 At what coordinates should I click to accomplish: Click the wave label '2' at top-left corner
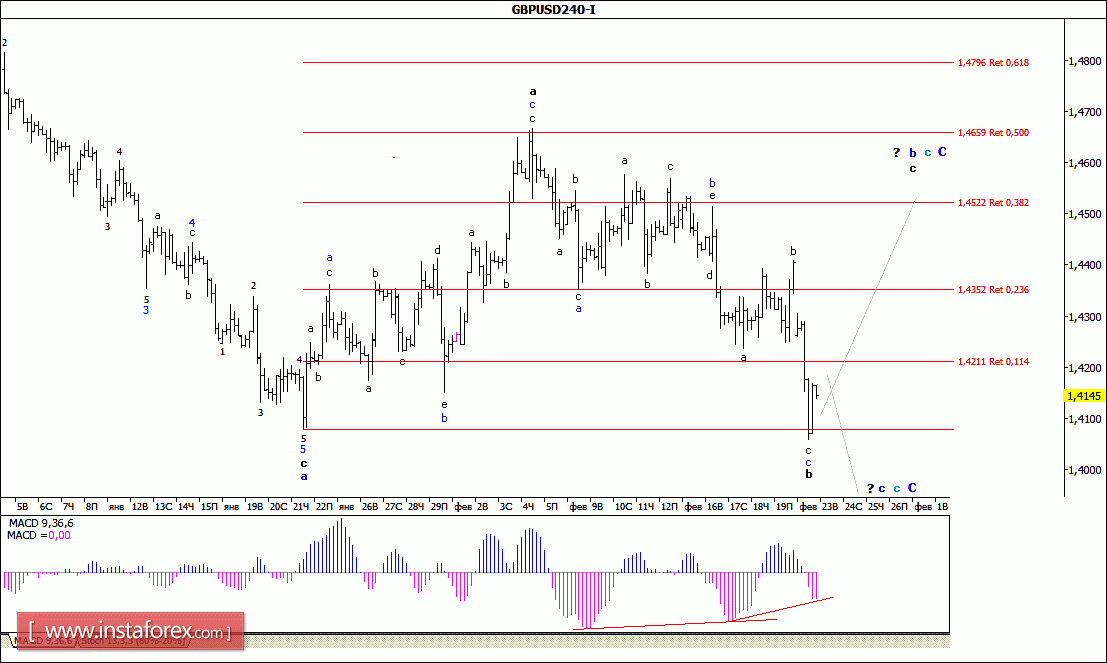click(5, 43)
